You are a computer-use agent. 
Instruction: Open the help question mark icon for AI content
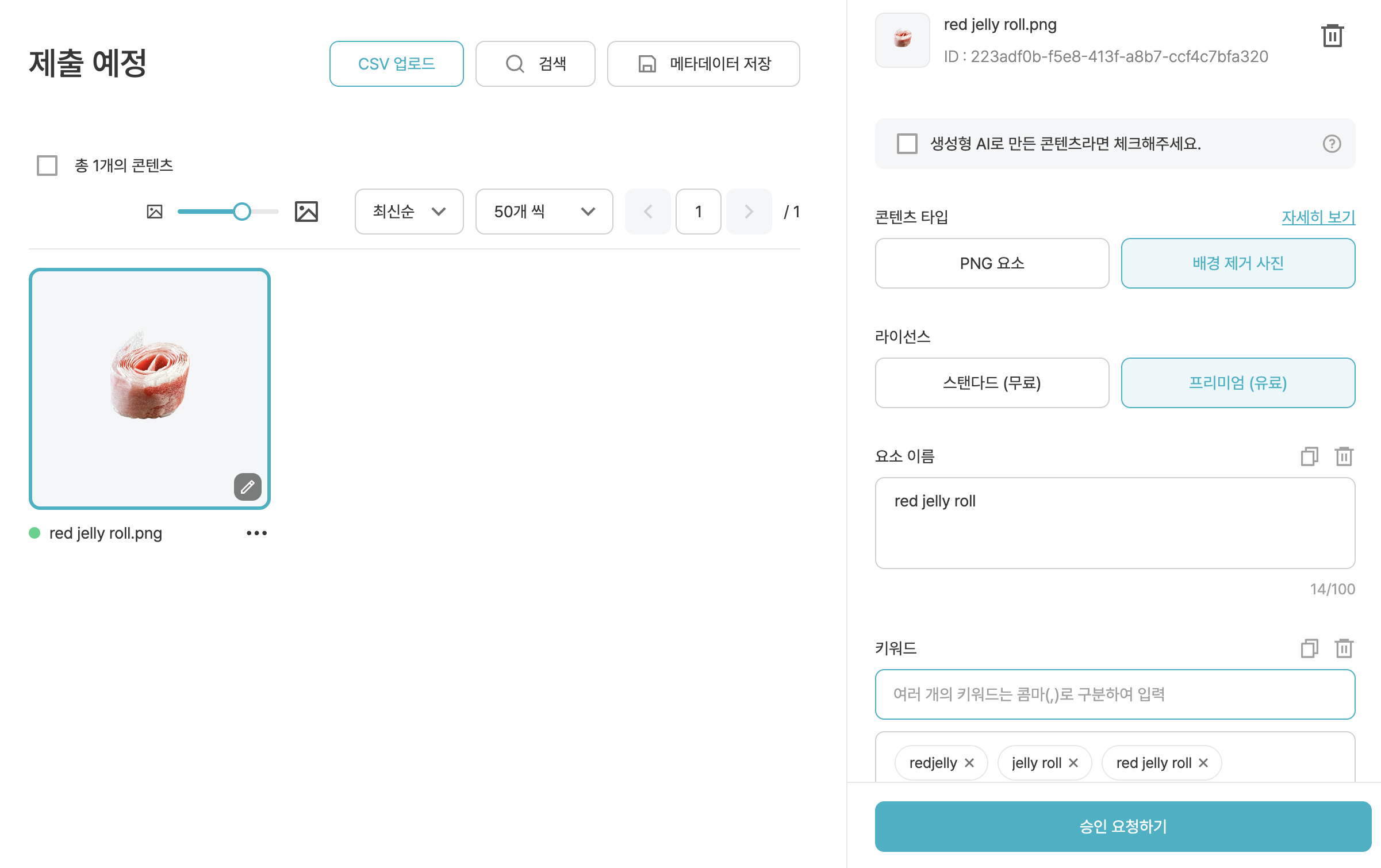click(1332, 144)
